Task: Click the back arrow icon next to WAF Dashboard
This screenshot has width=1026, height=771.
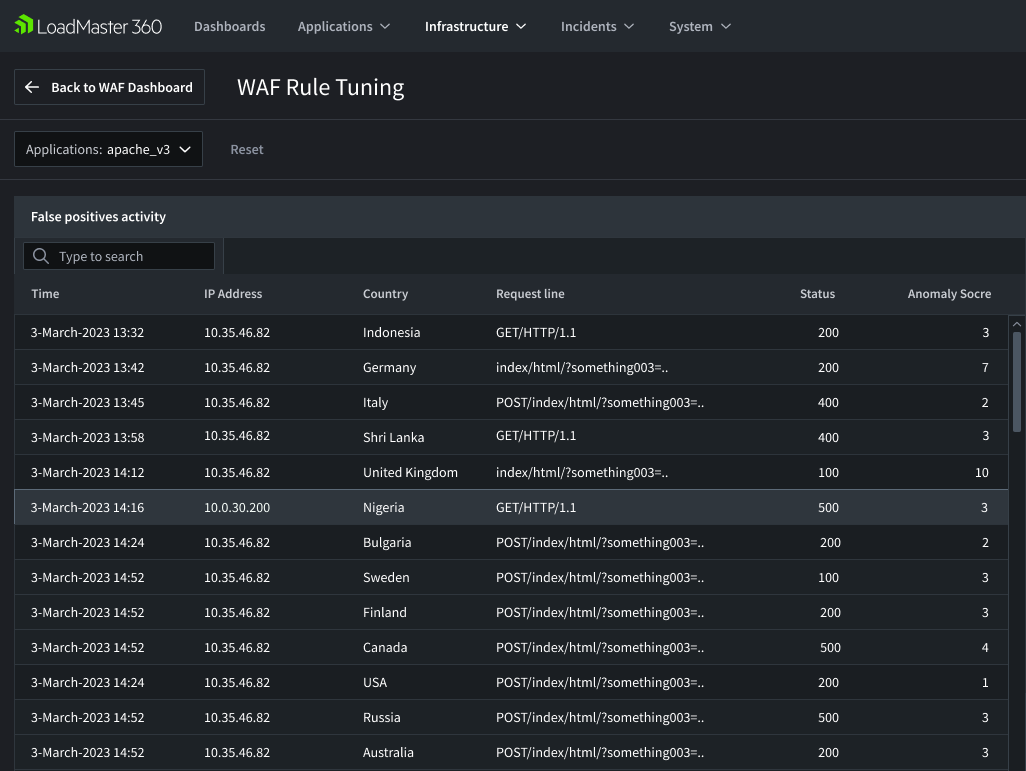Action: coord(32,87)
